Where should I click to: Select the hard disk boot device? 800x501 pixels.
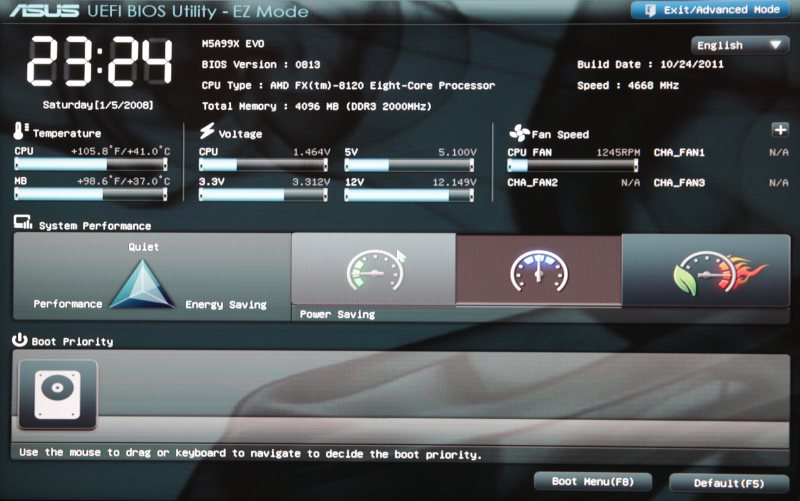point(58,394)
